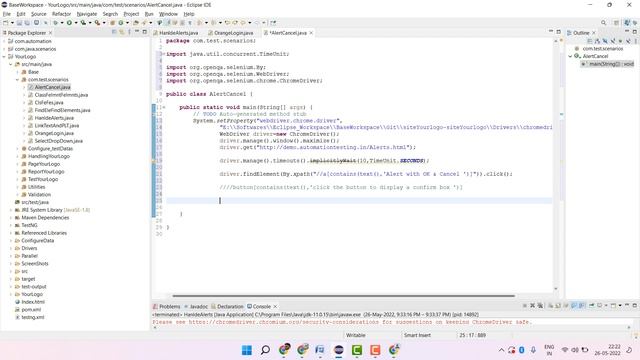Image resolution: width=640 pixels, height=360 pixels.
Task: Open the Source menu
Action: pos(39,14)
